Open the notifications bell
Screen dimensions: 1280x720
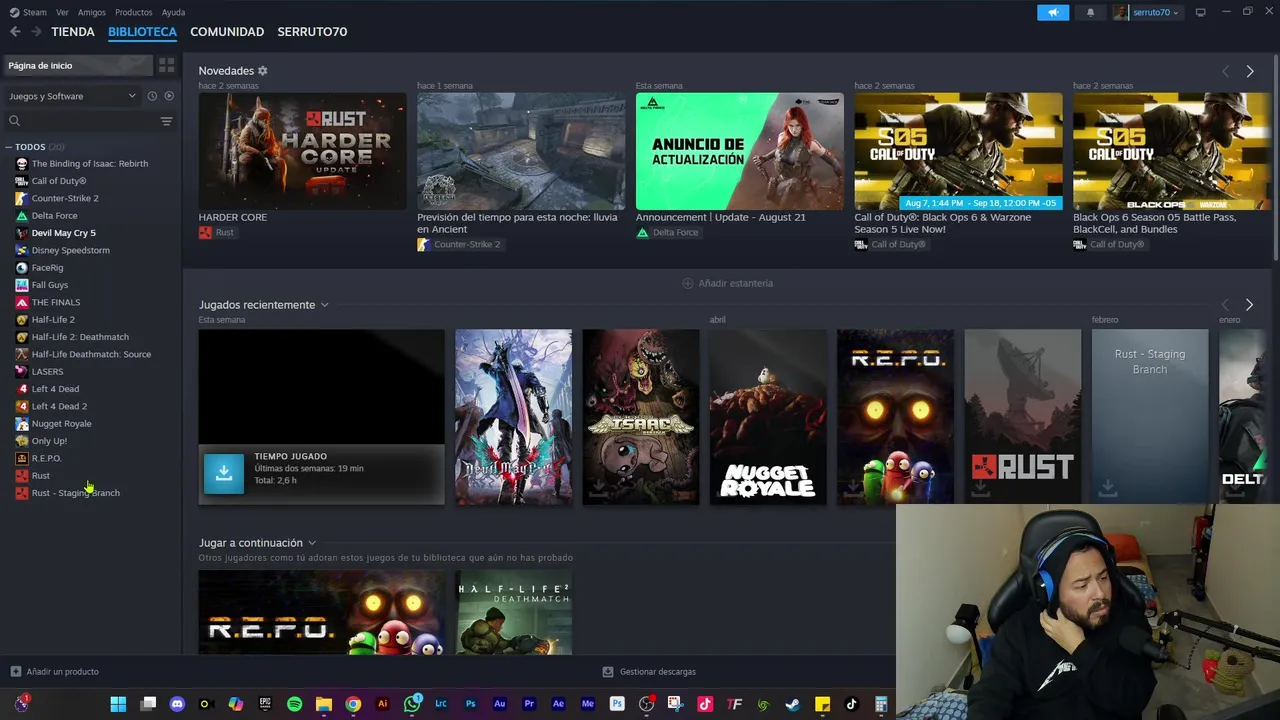click(1090, 12)
